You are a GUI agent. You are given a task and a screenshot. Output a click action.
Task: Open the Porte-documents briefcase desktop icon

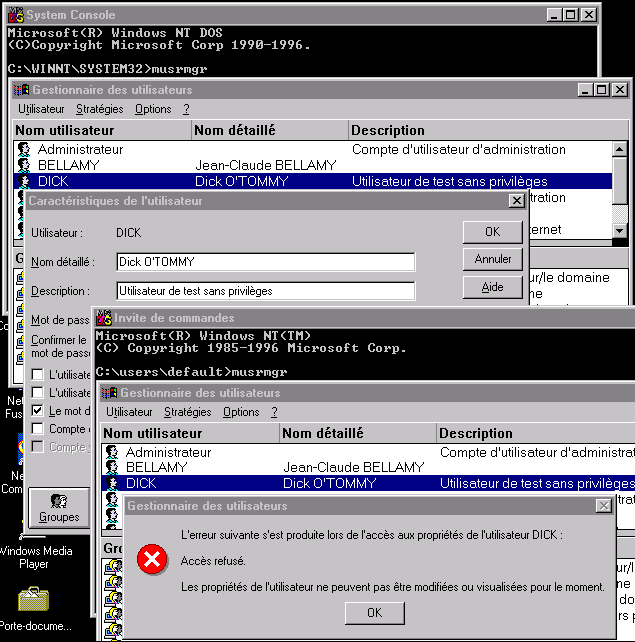[x=34, y=599]
